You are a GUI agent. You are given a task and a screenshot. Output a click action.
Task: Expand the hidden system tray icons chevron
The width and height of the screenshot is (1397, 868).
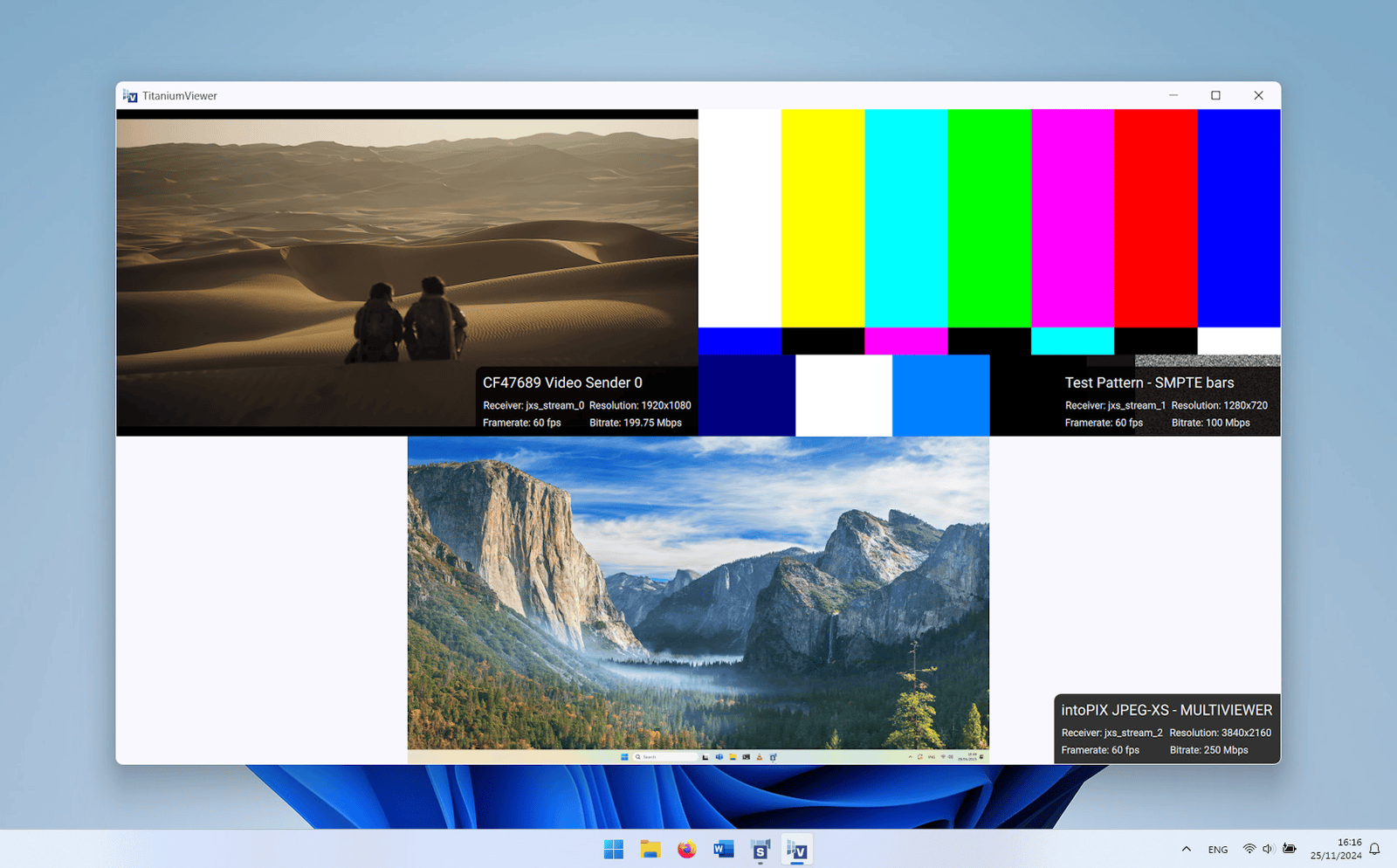1186,849
